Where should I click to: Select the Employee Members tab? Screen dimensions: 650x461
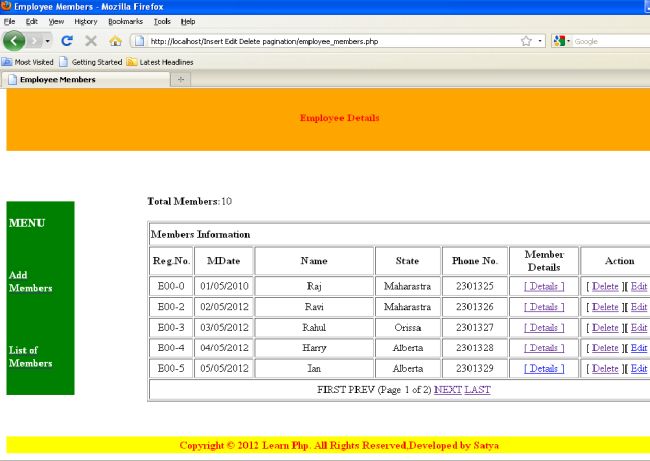point(86,80)
